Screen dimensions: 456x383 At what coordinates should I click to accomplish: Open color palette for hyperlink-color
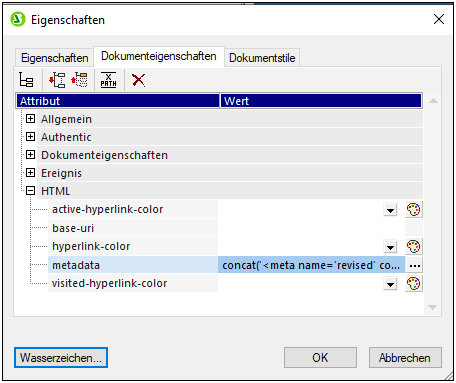pyautogui.click(x=414, y=247)
